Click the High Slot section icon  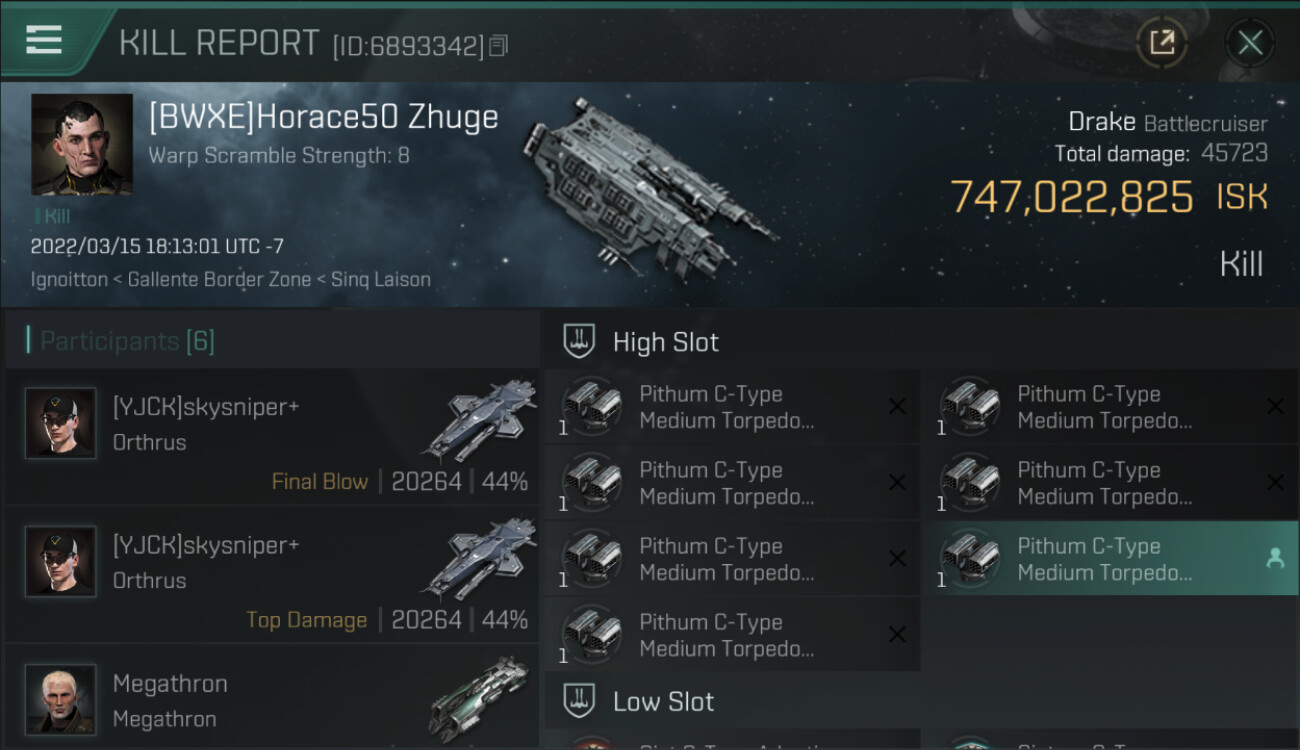580,341
